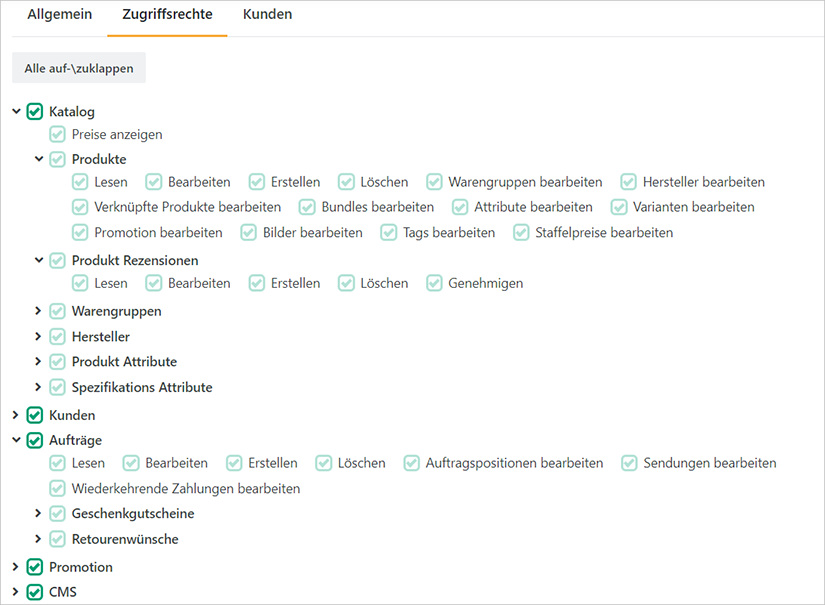Collapse the Produkte section
825x605 pixels.
(x=38, y=158)
